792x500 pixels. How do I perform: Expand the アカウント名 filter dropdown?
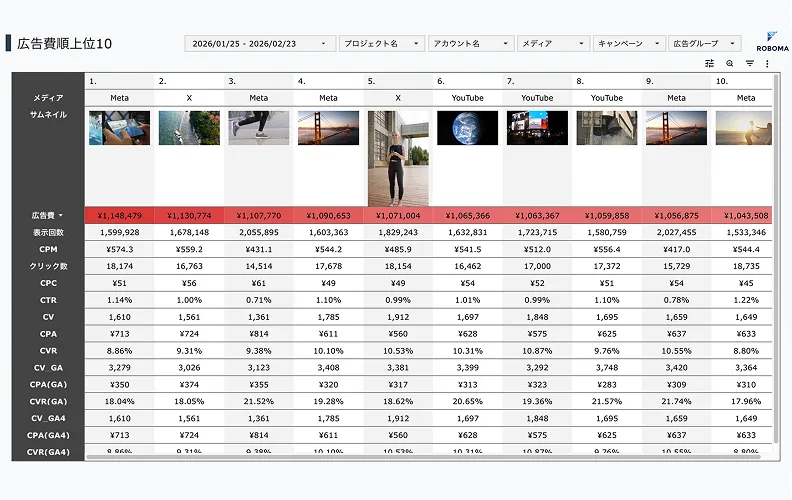click(469, 44)
